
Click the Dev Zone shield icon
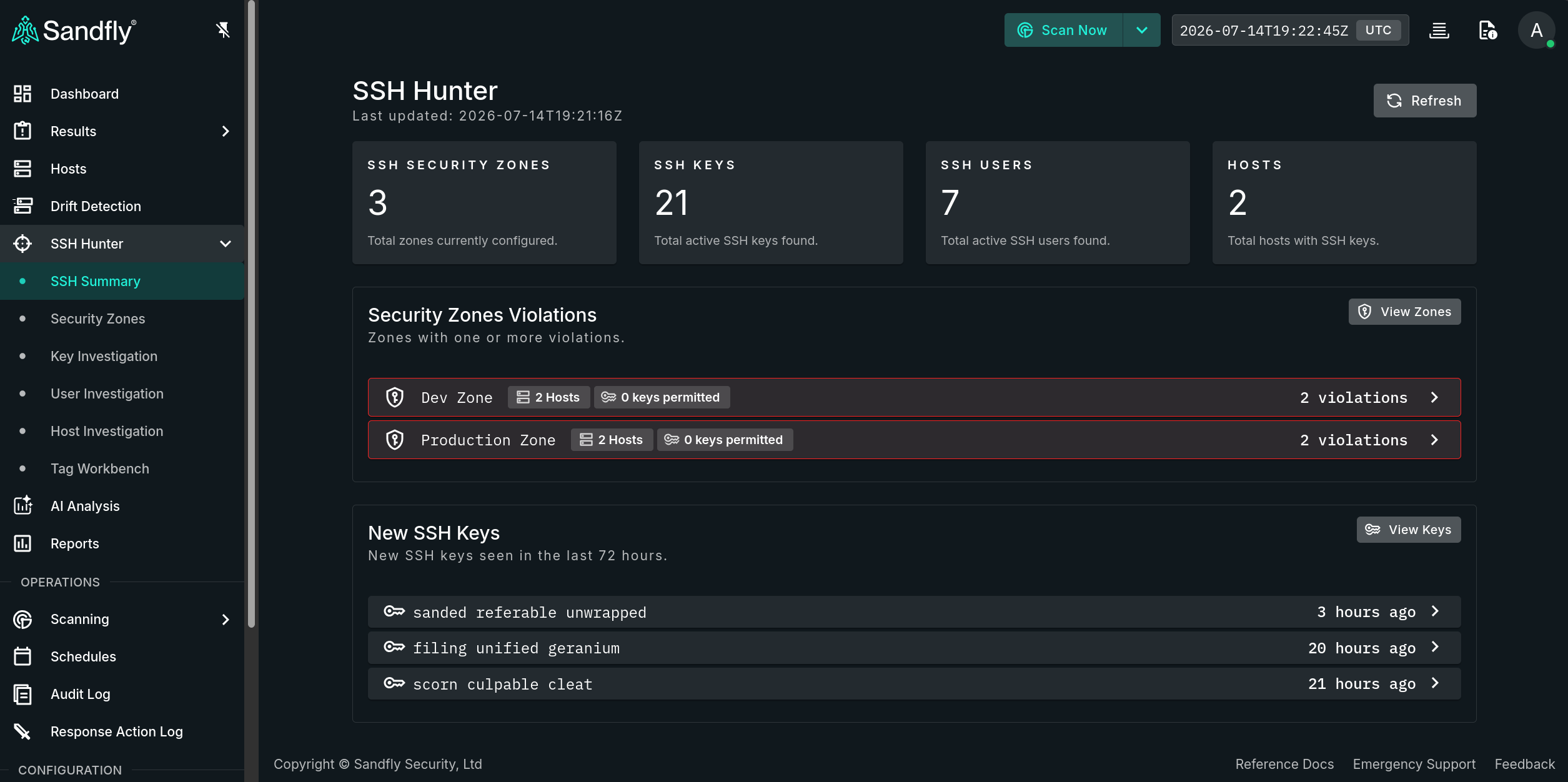tap(395, 397)
